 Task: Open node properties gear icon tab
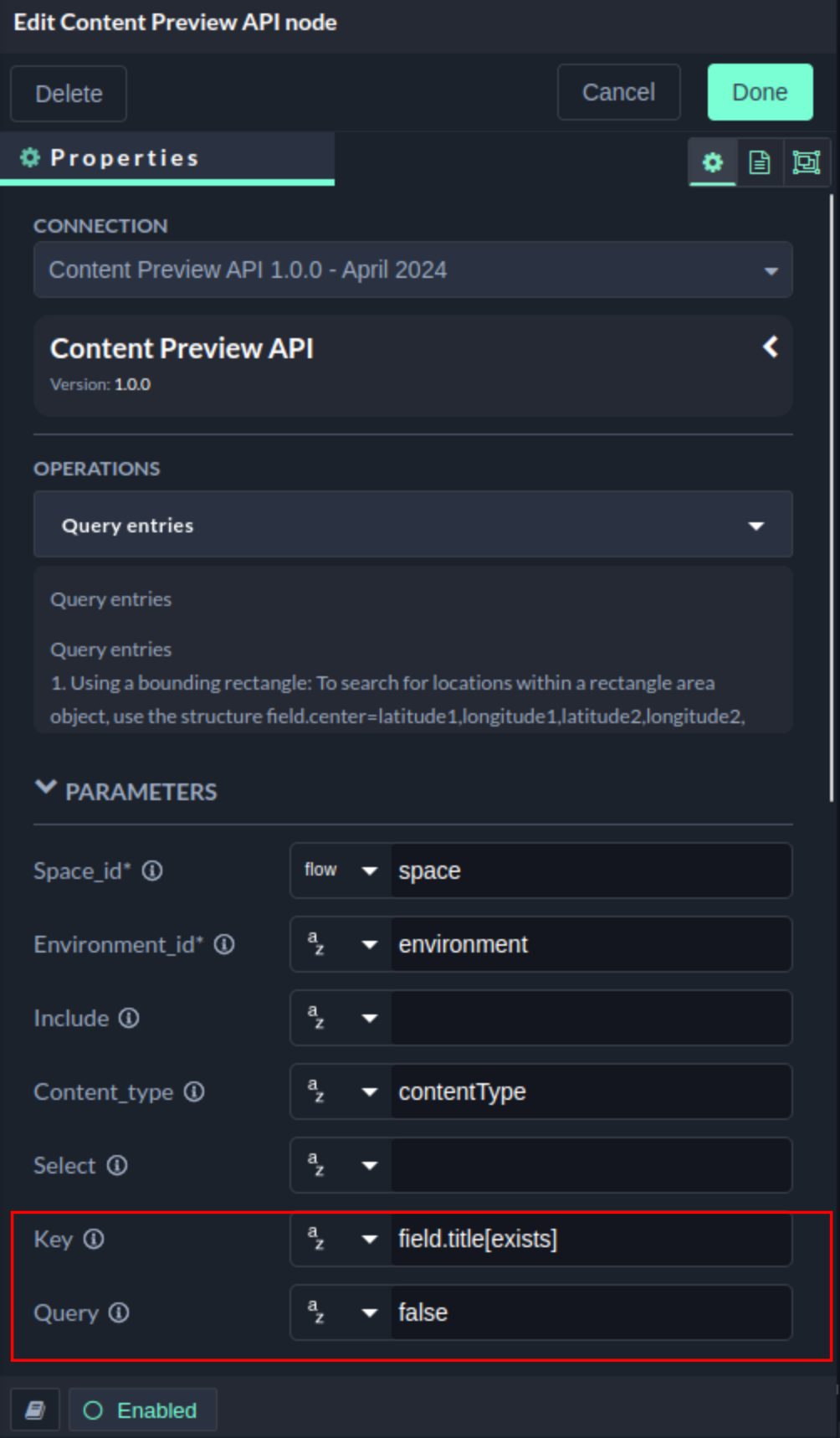point(712,162)
